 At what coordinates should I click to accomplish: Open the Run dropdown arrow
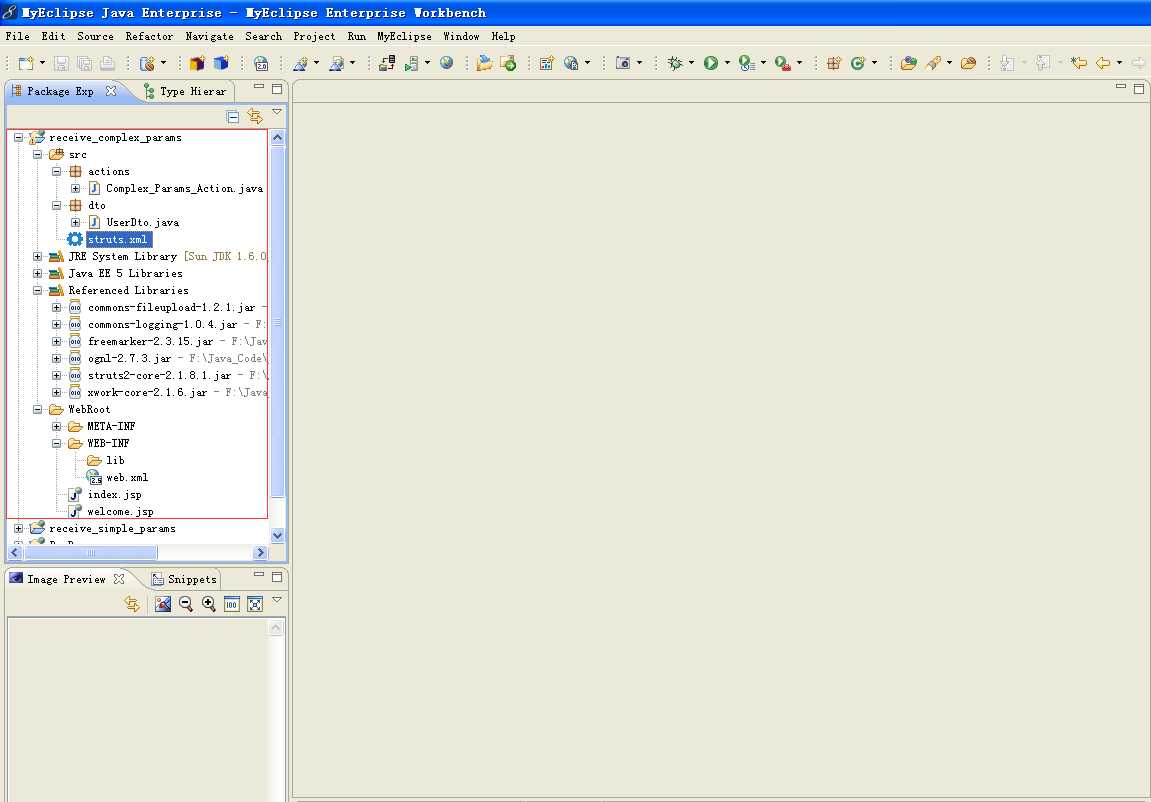727,63
